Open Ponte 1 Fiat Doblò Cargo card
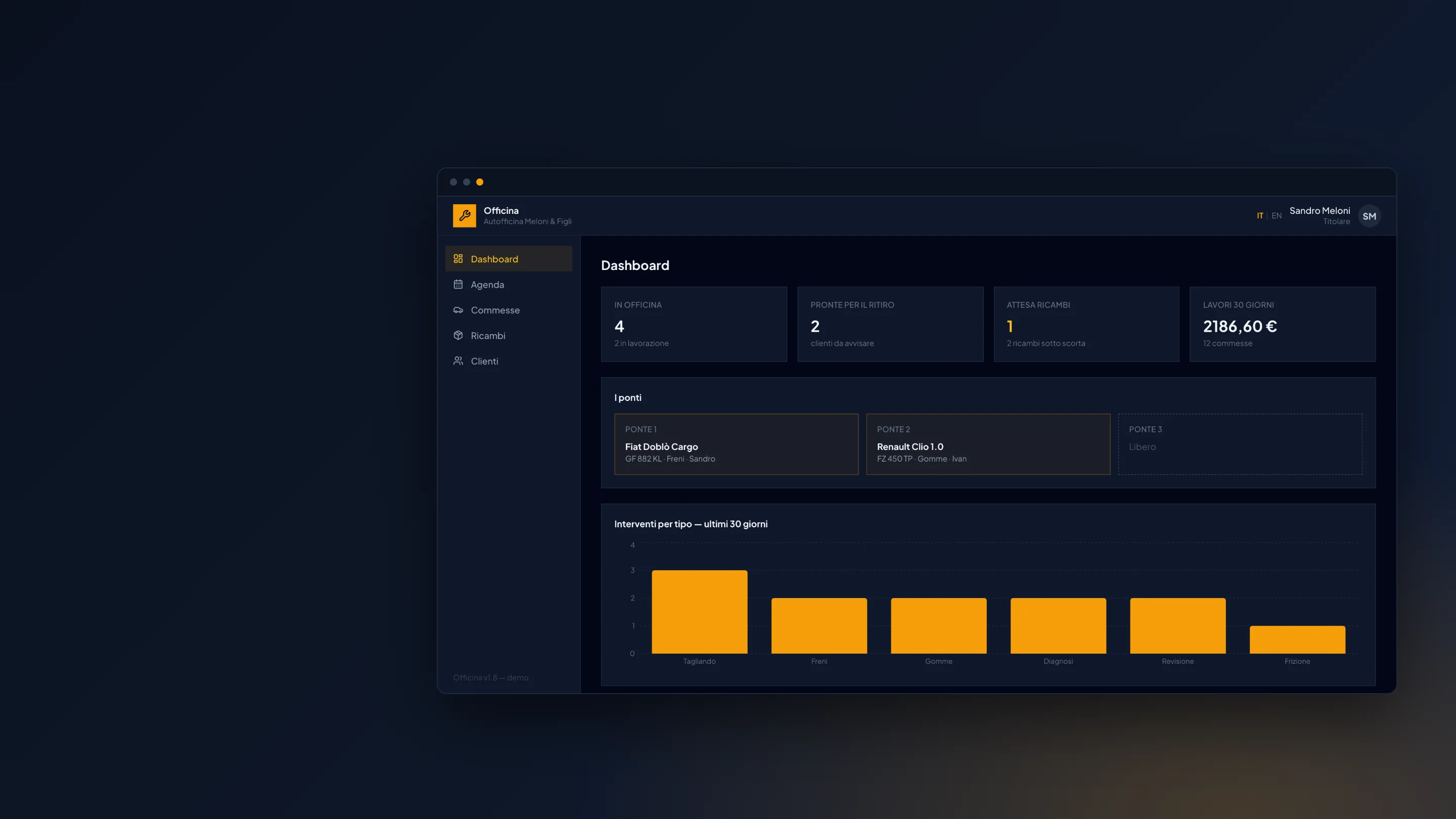This screenshot has height=819, width=1456. point(737,444)
